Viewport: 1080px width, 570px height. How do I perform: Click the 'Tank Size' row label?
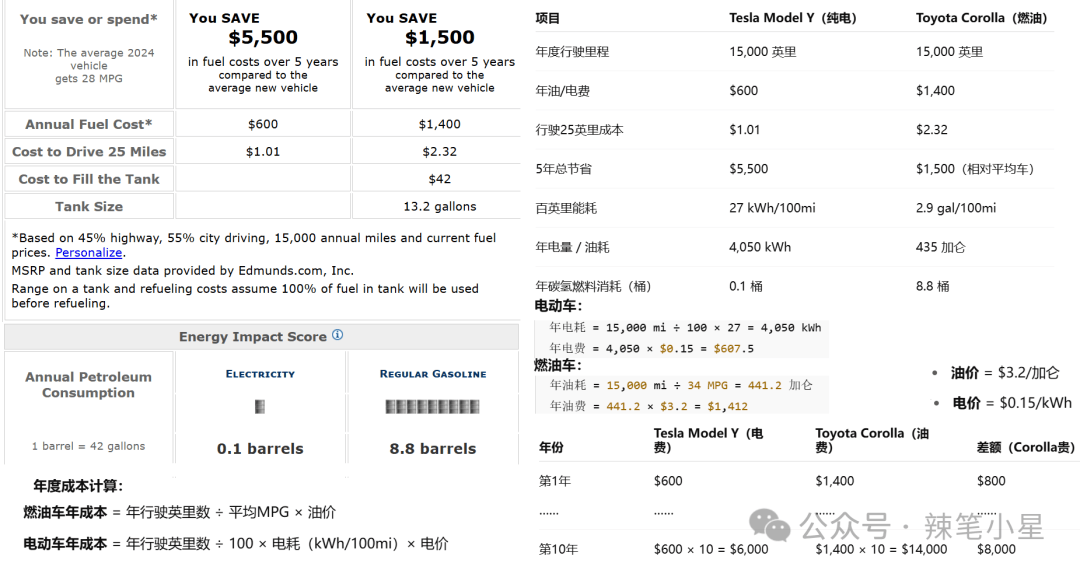coord(89,207)
